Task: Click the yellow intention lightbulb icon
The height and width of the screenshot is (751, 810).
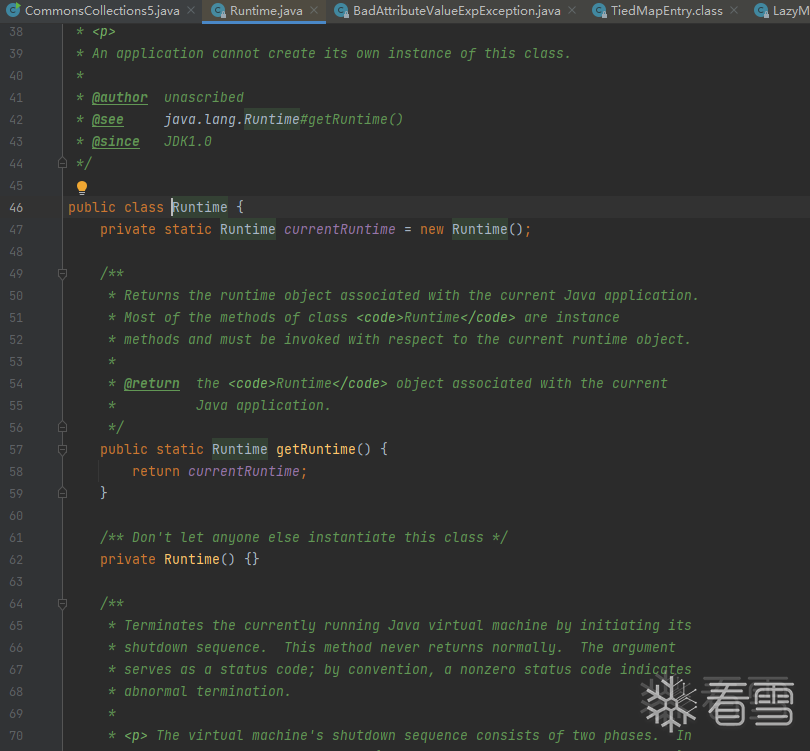Action: tap(82, 187)
